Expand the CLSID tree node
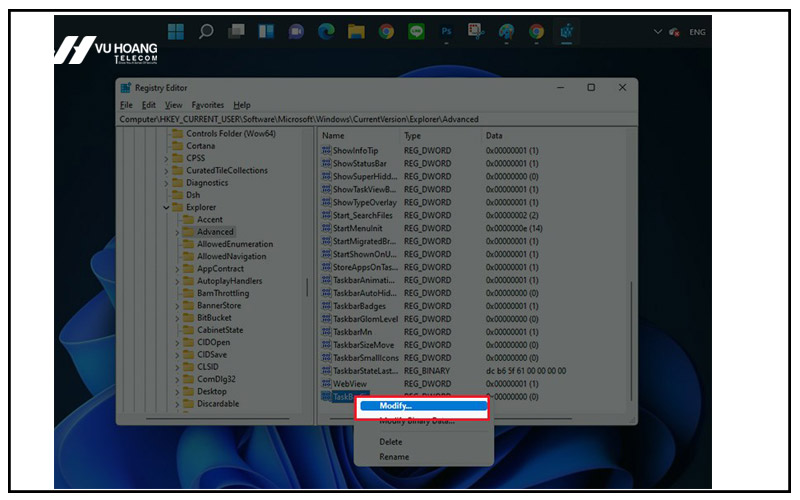The width and height of the screenshot is (800, 500). [x=177, y=367]
